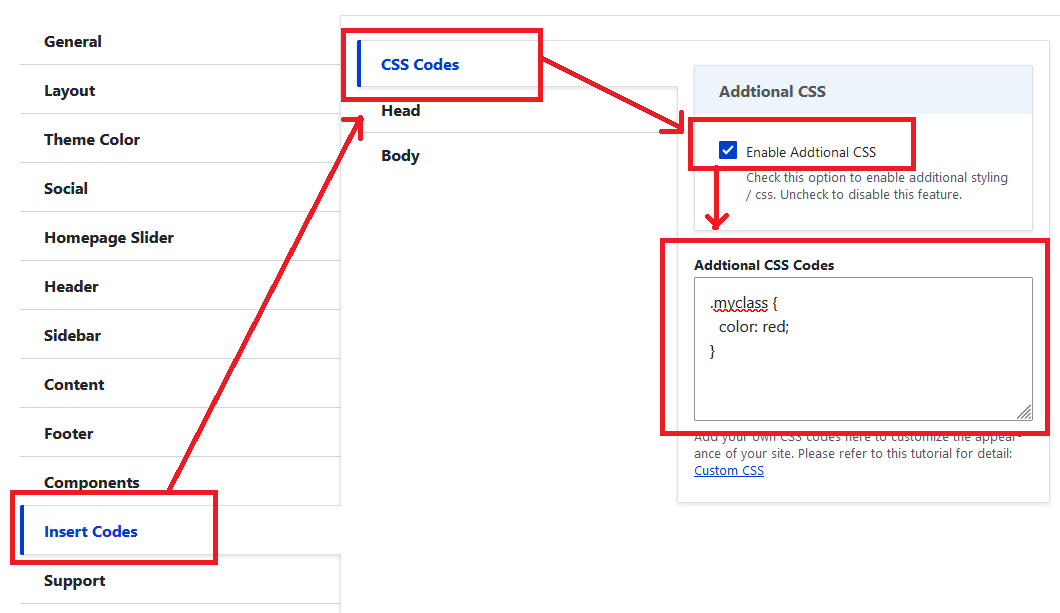This screenshot has width=1060, height=613.
Task: Click inside the Addtional CSS Codes textarea
Action: (862, 370)
